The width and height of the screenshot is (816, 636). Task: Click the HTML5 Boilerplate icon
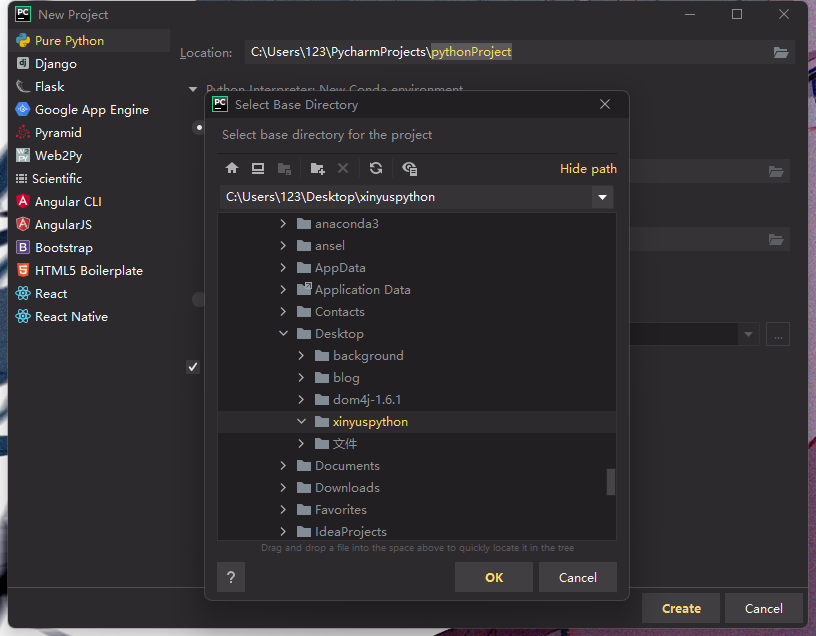[23, 270]
